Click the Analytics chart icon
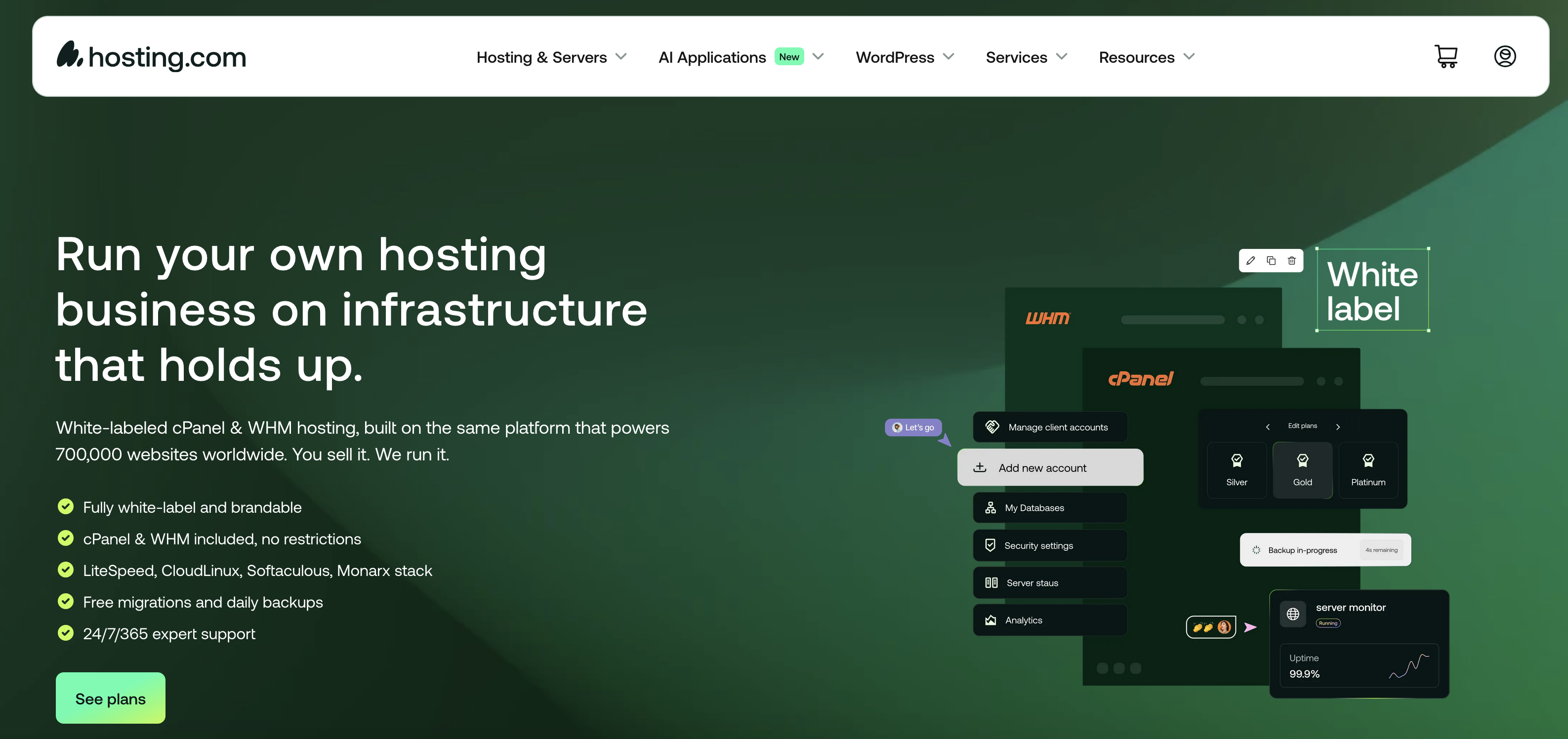The width and height of the screenshot is (1568, 739). [x=990, y=620]
